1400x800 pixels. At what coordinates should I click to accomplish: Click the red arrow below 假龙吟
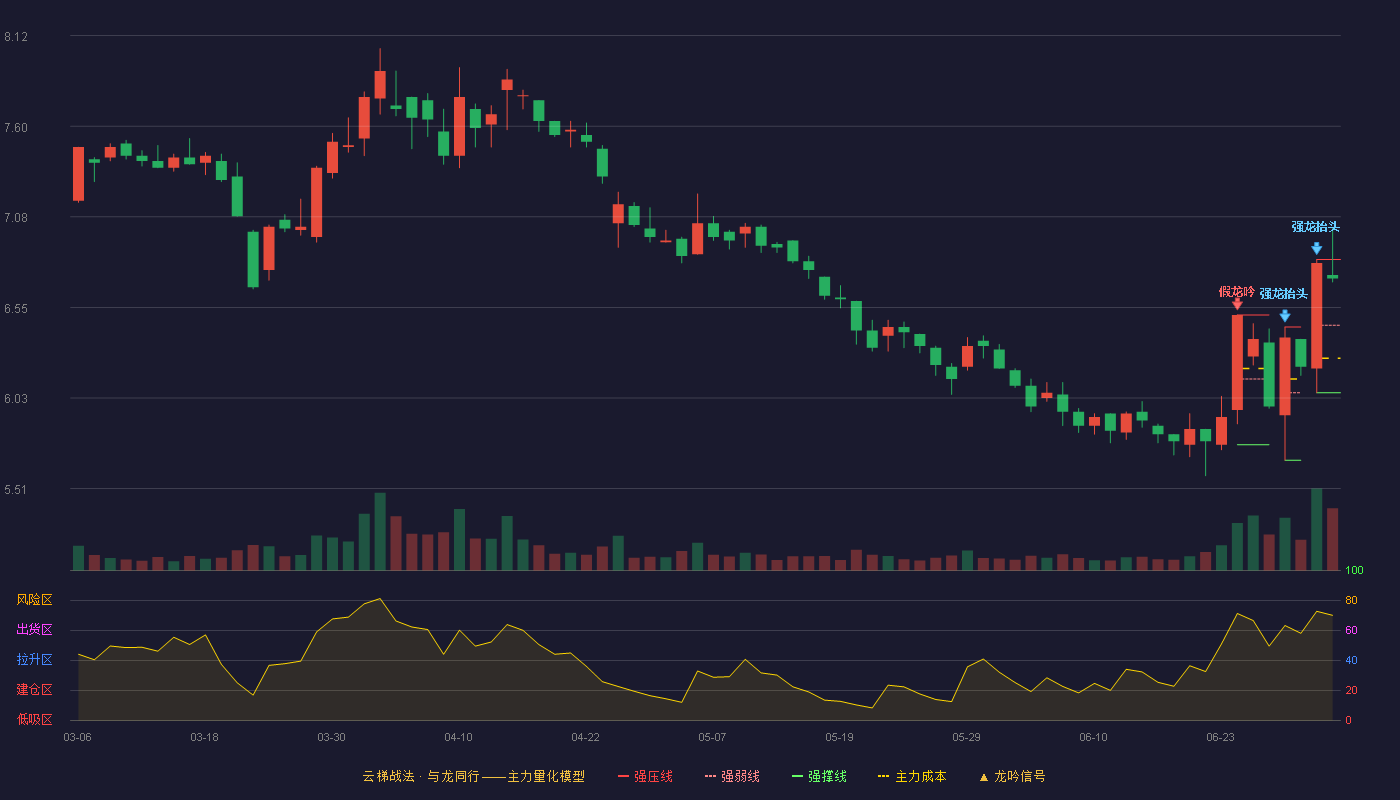coord(1237,304)
